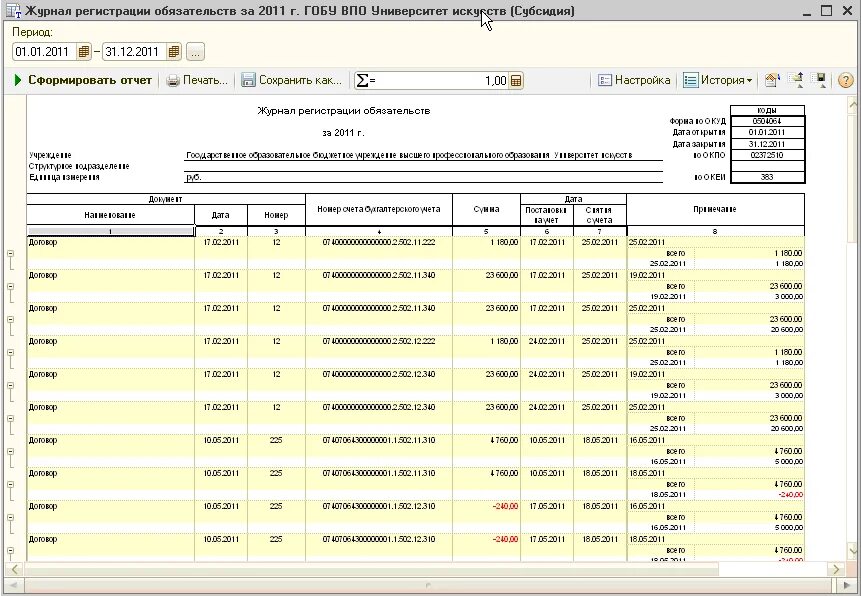Select the start date input field
Screen dimensions: 861x596
tap(45, 51)
